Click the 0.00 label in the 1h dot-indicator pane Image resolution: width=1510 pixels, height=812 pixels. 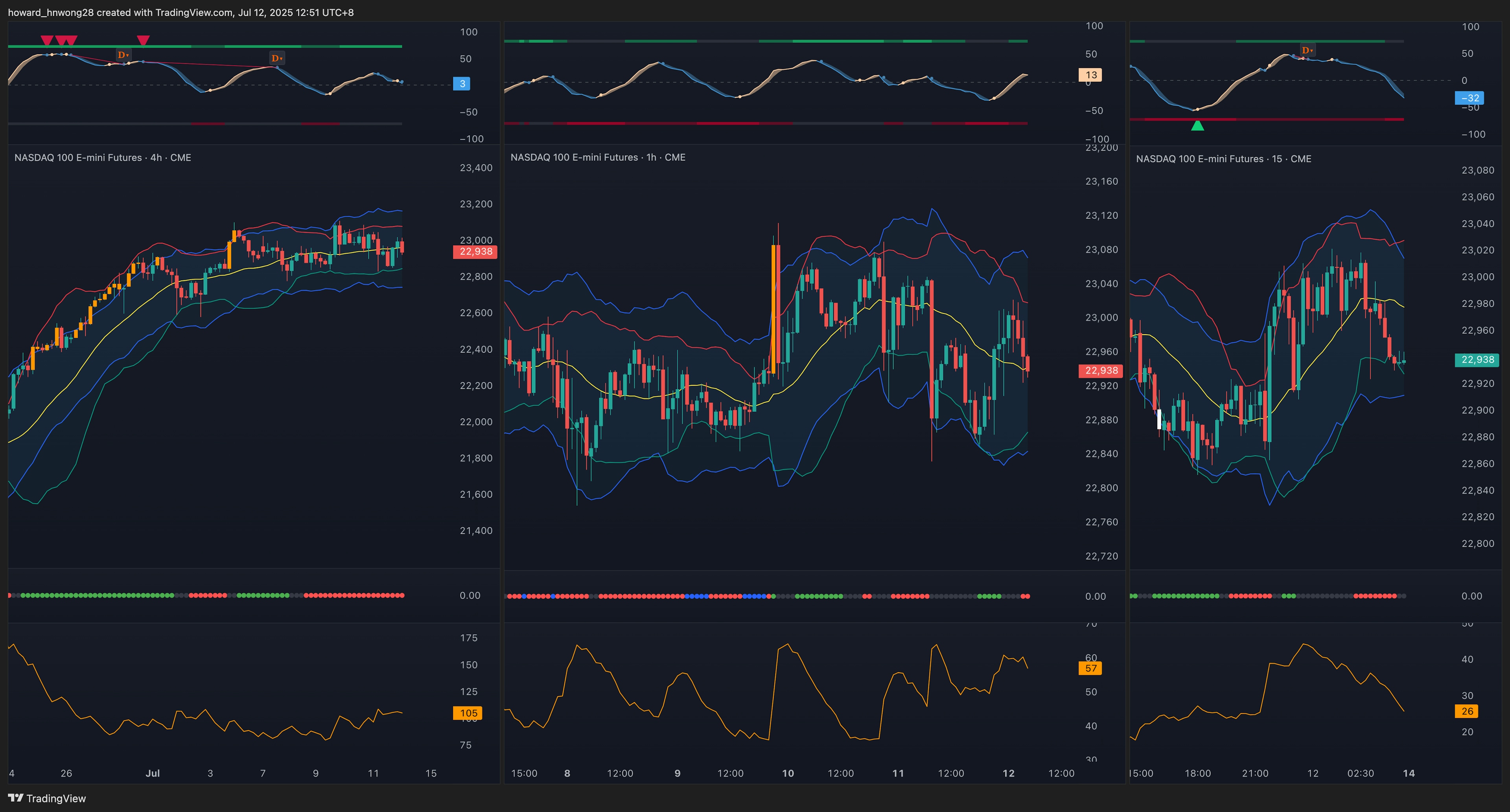[x=1096, y=596]
